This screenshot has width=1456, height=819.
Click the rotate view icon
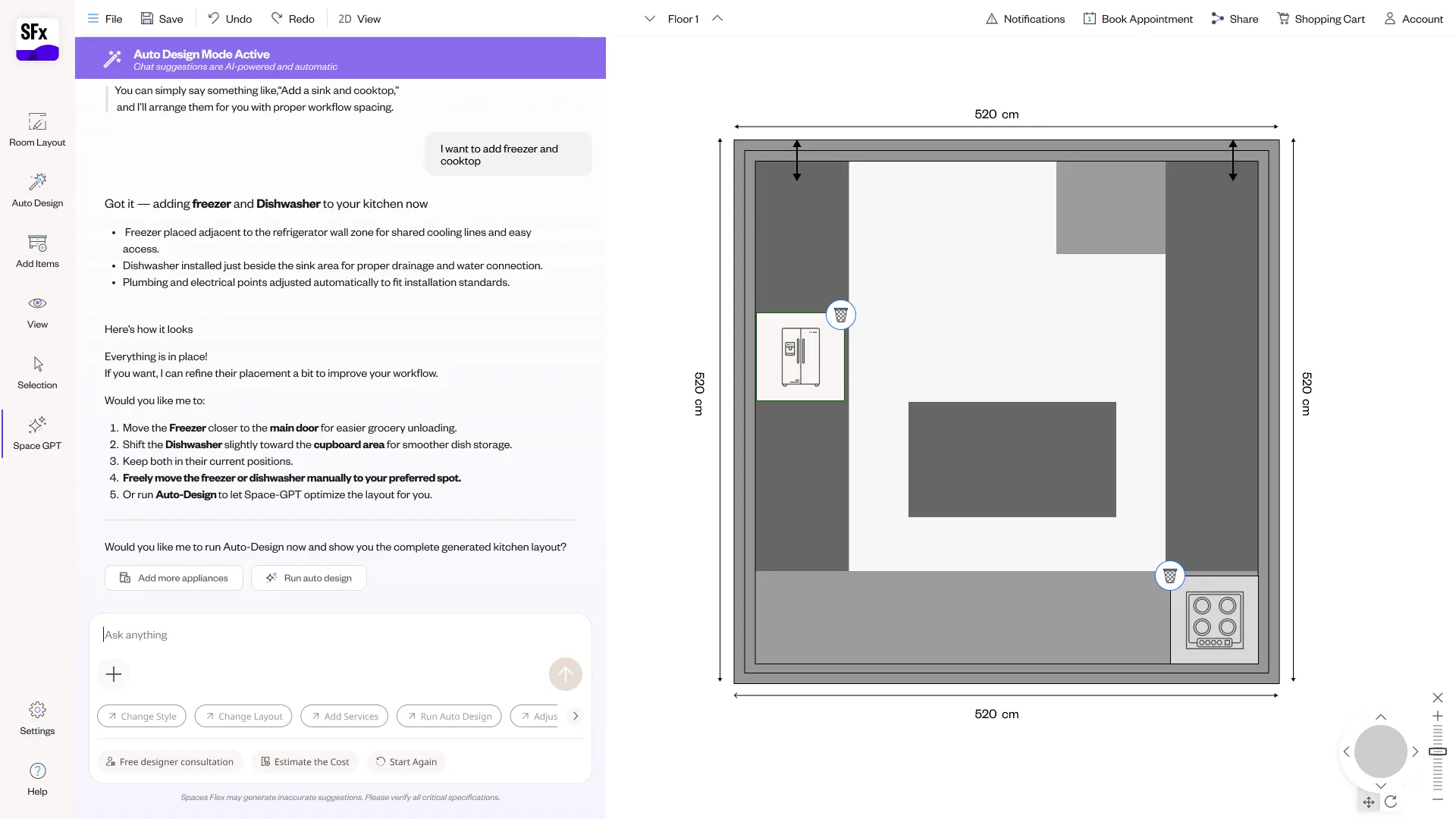pos(1391,802)
